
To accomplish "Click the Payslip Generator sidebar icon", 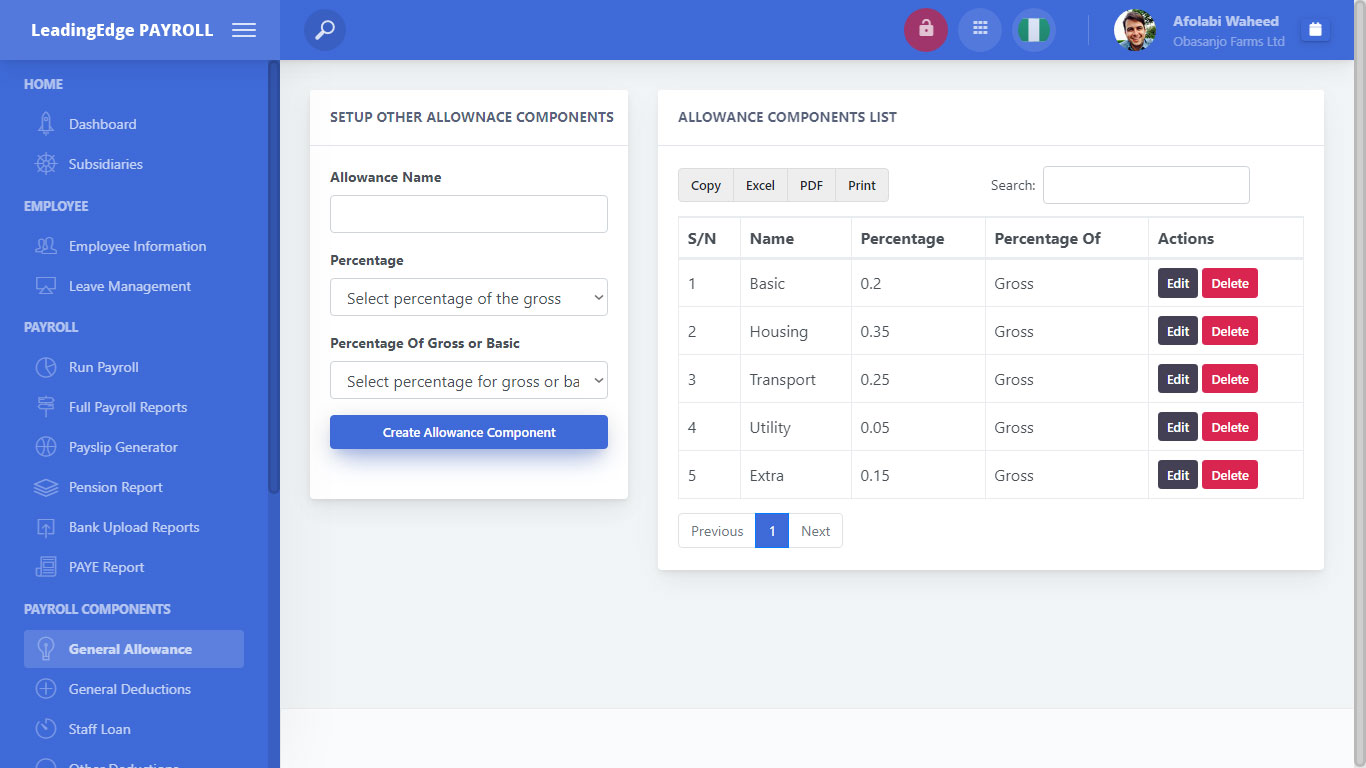I will coord(46,447).
